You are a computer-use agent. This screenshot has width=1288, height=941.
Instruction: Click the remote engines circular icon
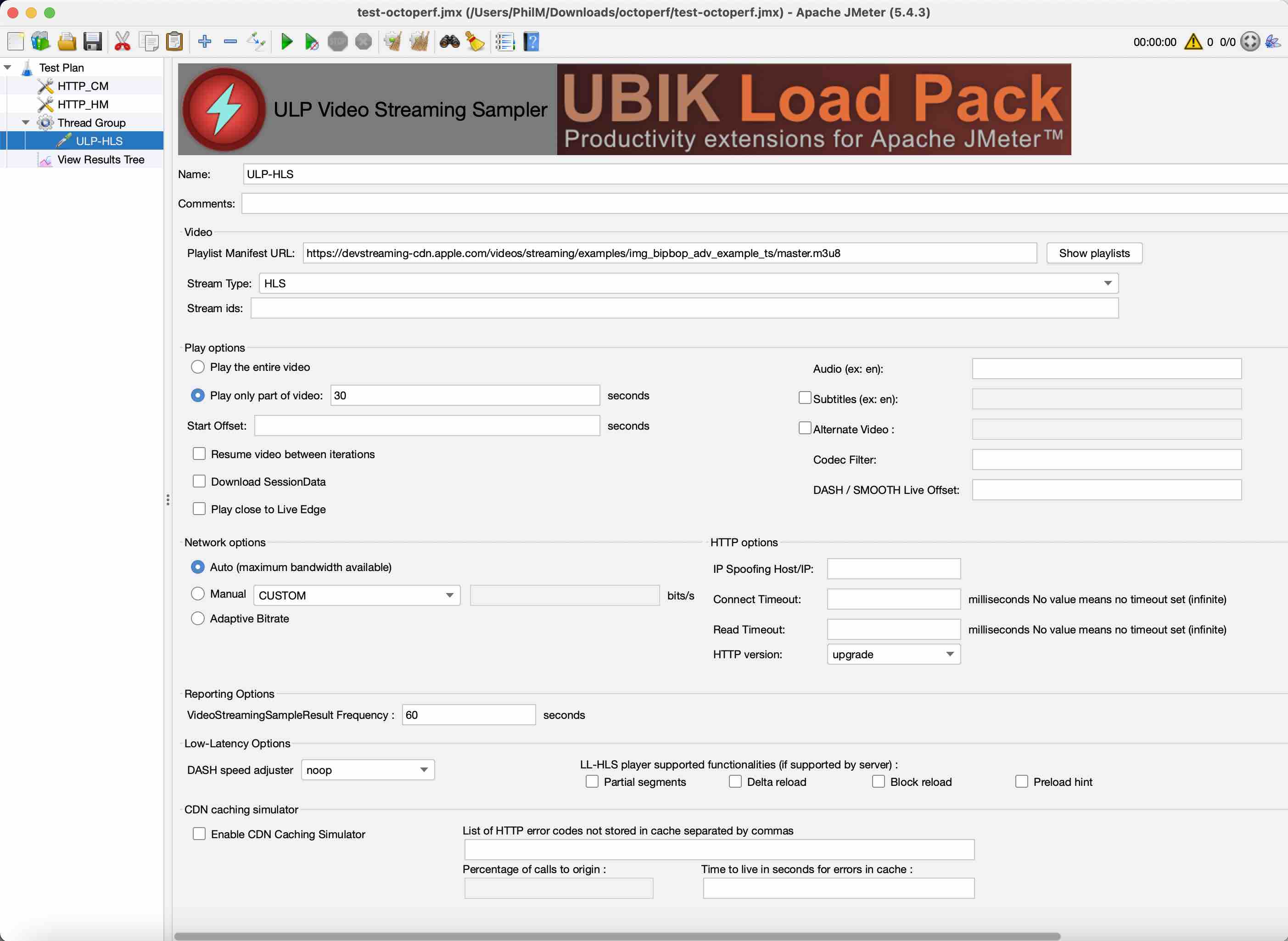(x=1250, y=42)
